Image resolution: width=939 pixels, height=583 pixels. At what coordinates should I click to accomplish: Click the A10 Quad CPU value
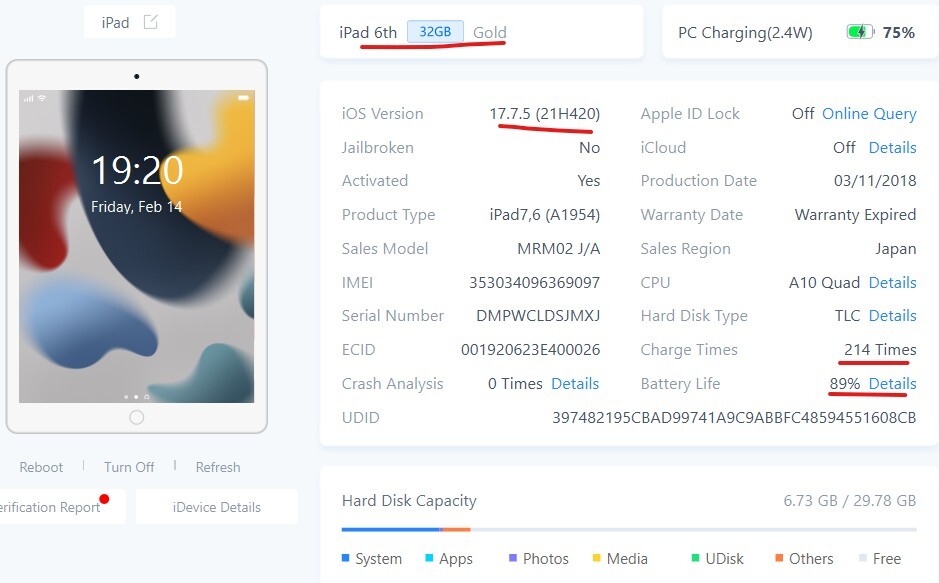pyautogui.click(x=824, y=282)
